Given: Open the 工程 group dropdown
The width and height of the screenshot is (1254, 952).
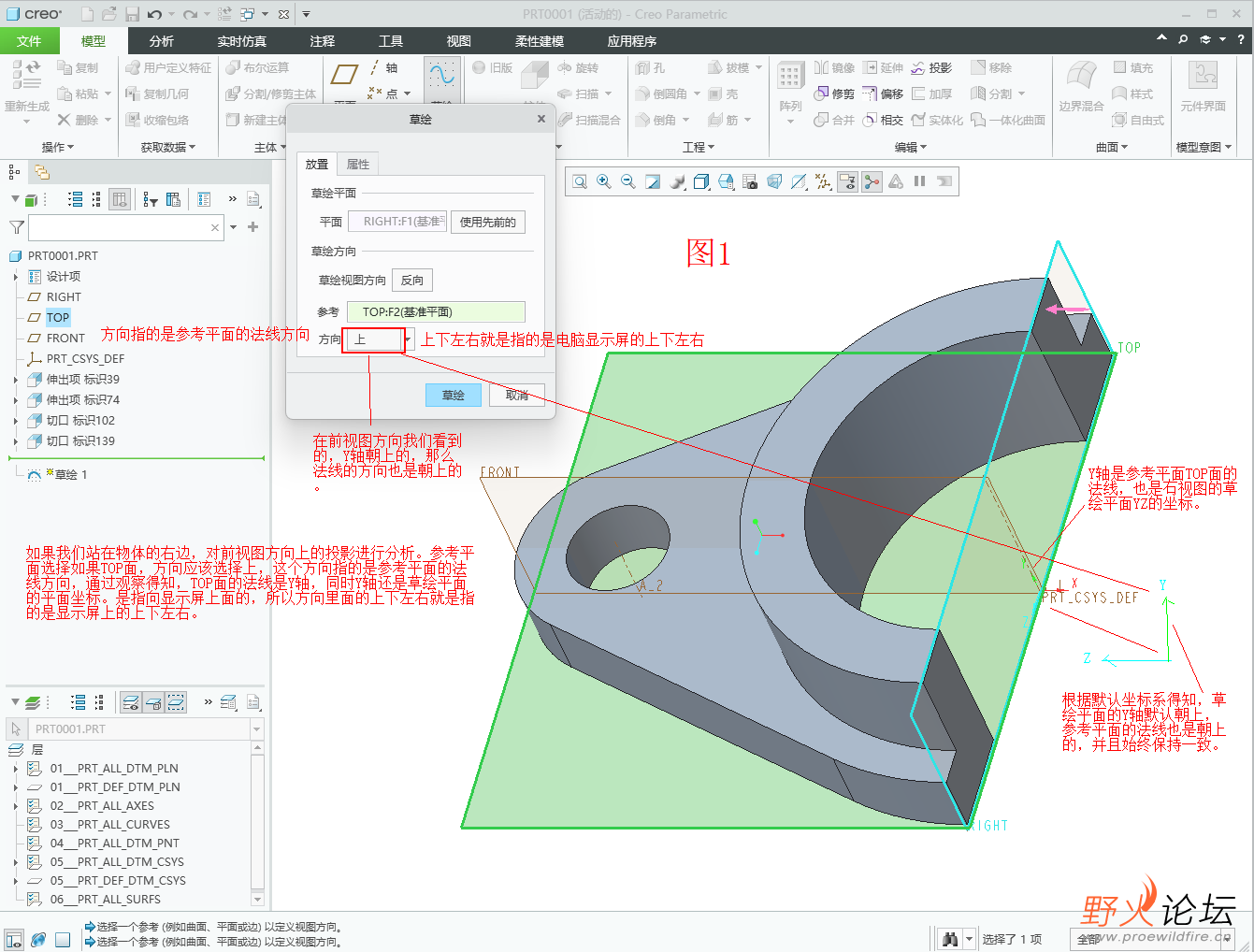Looking at the screenshot, I should pos(699,147).
